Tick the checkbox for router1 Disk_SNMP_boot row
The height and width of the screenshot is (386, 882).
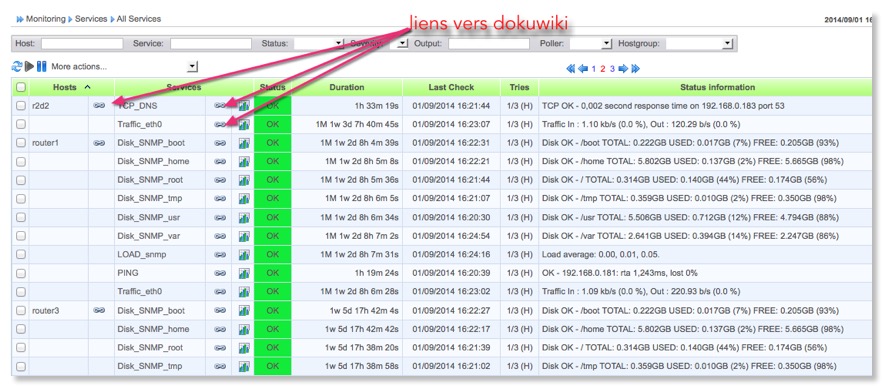(x=21, y=143)
